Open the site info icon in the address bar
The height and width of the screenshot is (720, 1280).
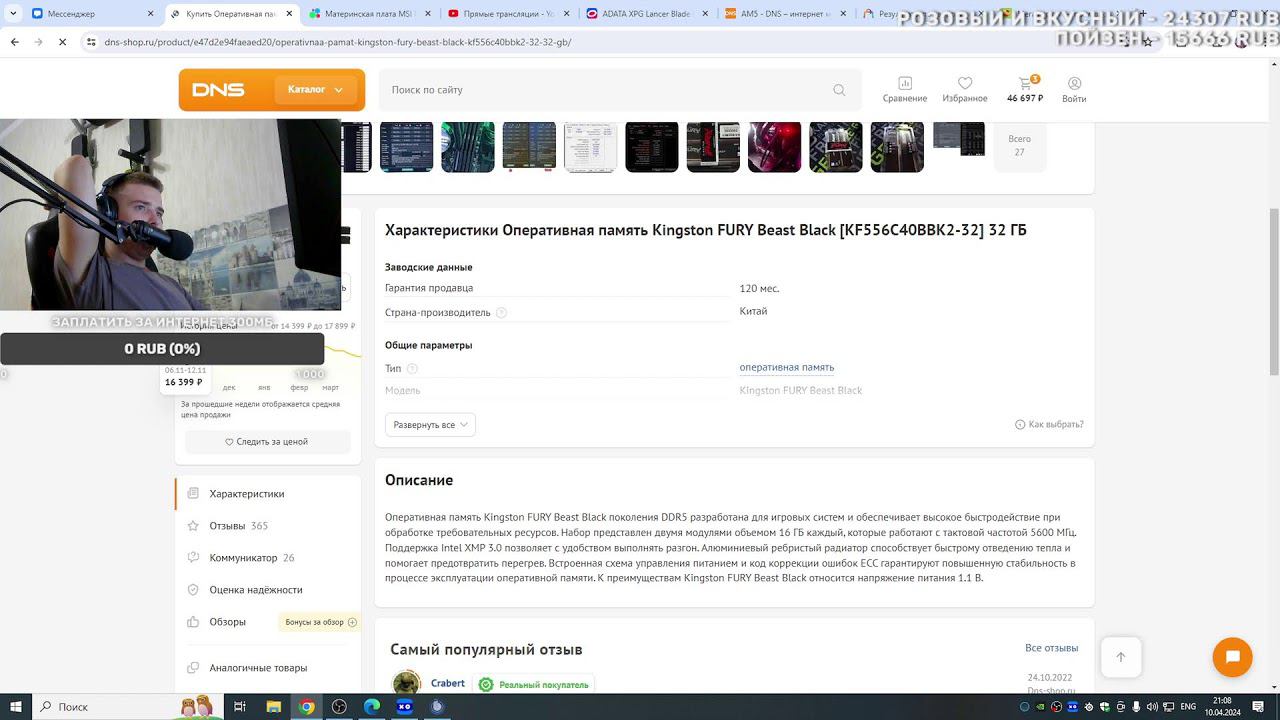click(91, 42)
